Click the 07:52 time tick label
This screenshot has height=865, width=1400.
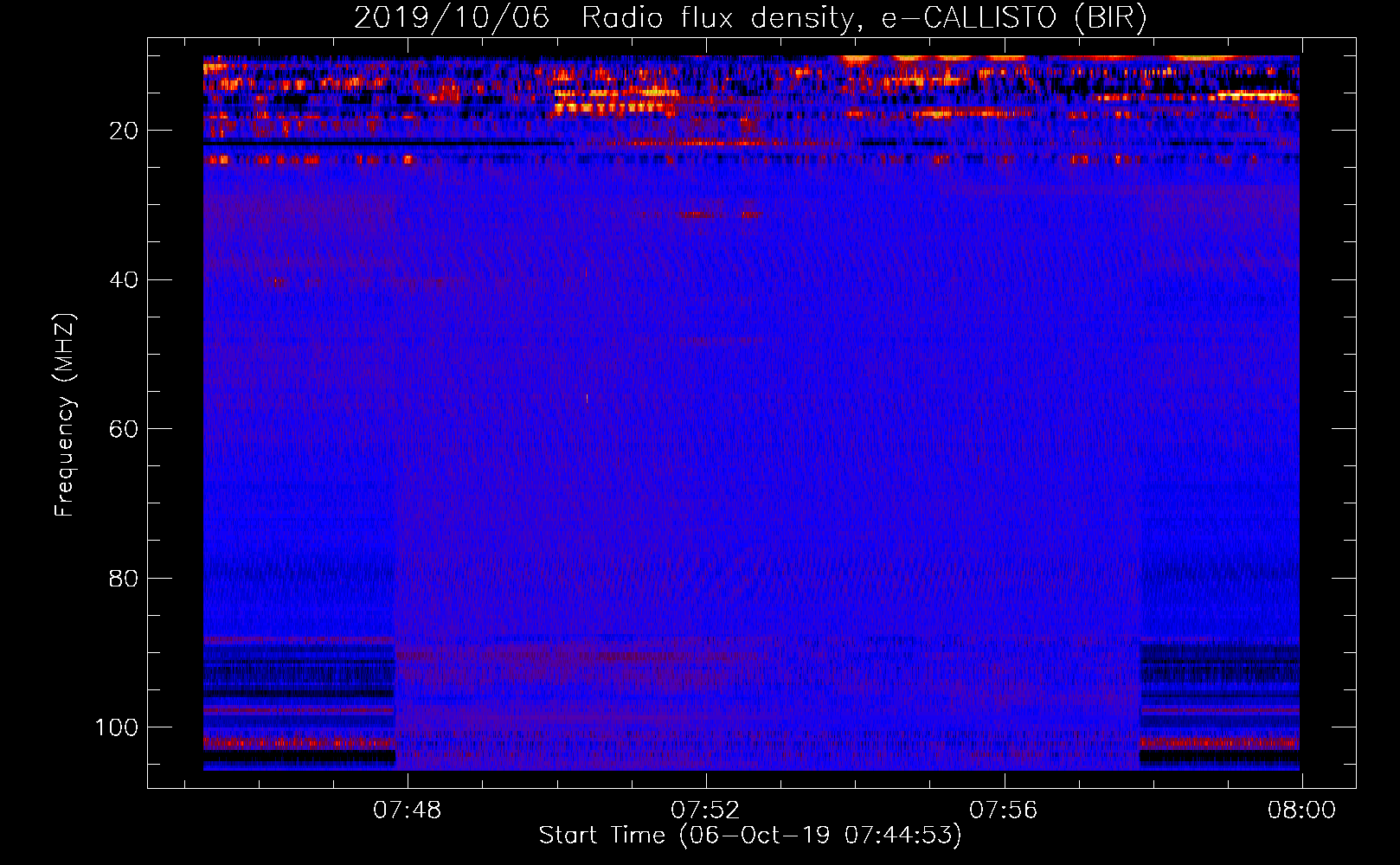[705, 811]
